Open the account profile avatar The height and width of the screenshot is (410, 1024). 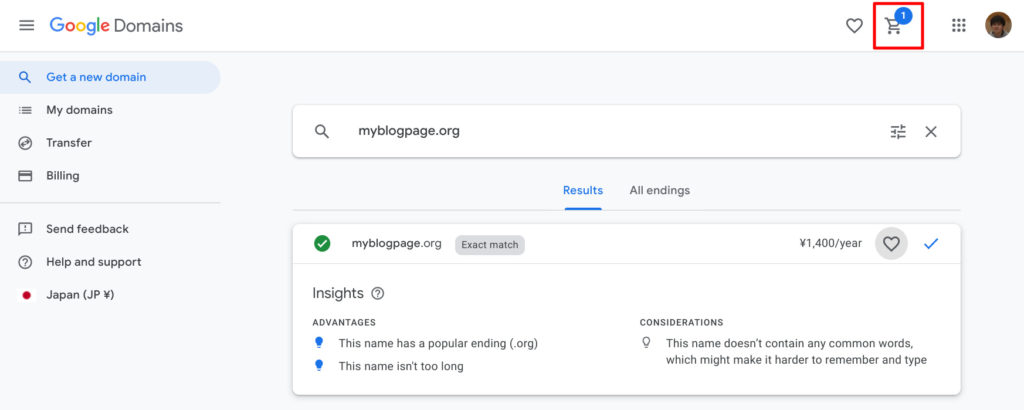(x=998, y=25)
